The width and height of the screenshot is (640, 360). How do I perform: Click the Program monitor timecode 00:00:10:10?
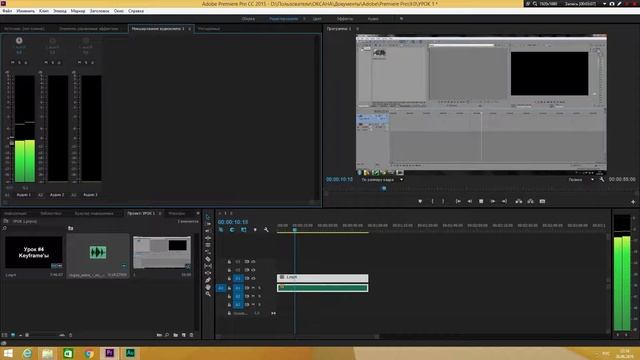(x=339, y=179)
